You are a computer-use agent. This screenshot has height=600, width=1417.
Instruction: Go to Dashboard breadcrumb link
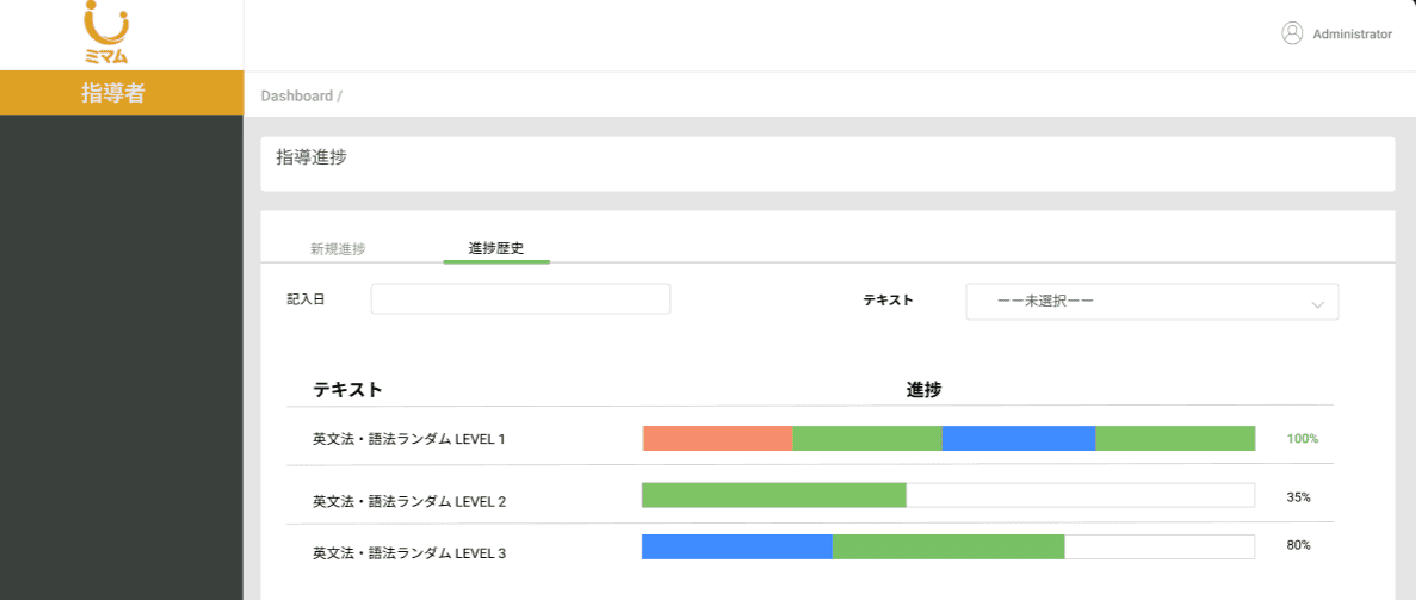tap(296, 96)
